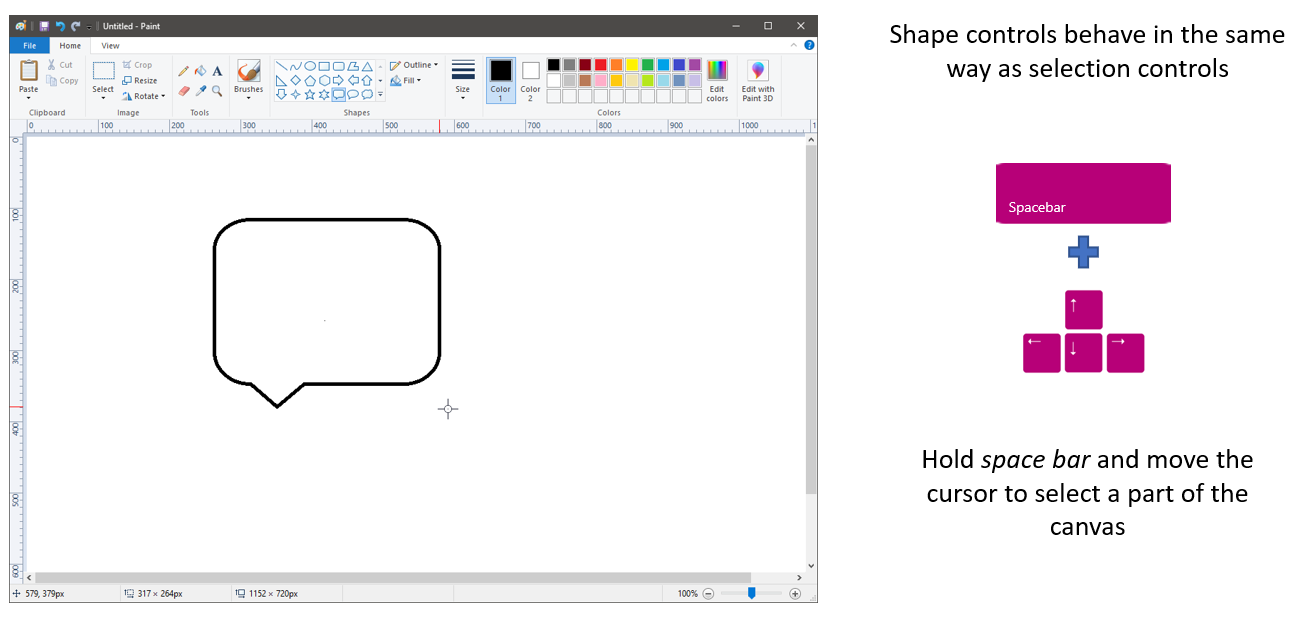1303x620 pixels.
Task: Select the Pencil tool
Action: pyautogui.click(x=184, y=70)
